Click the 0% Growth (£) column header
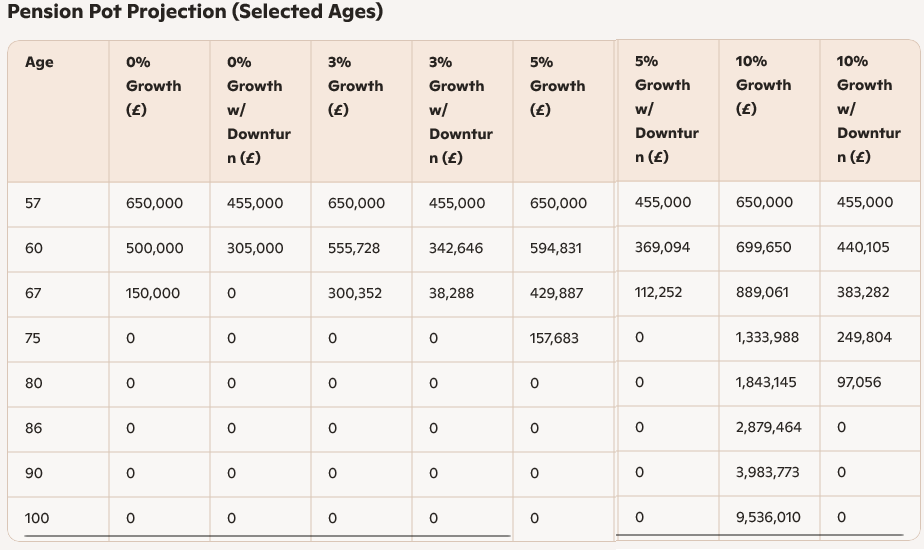The width and height of the screenshot is (924, 555). coord(153,86)
